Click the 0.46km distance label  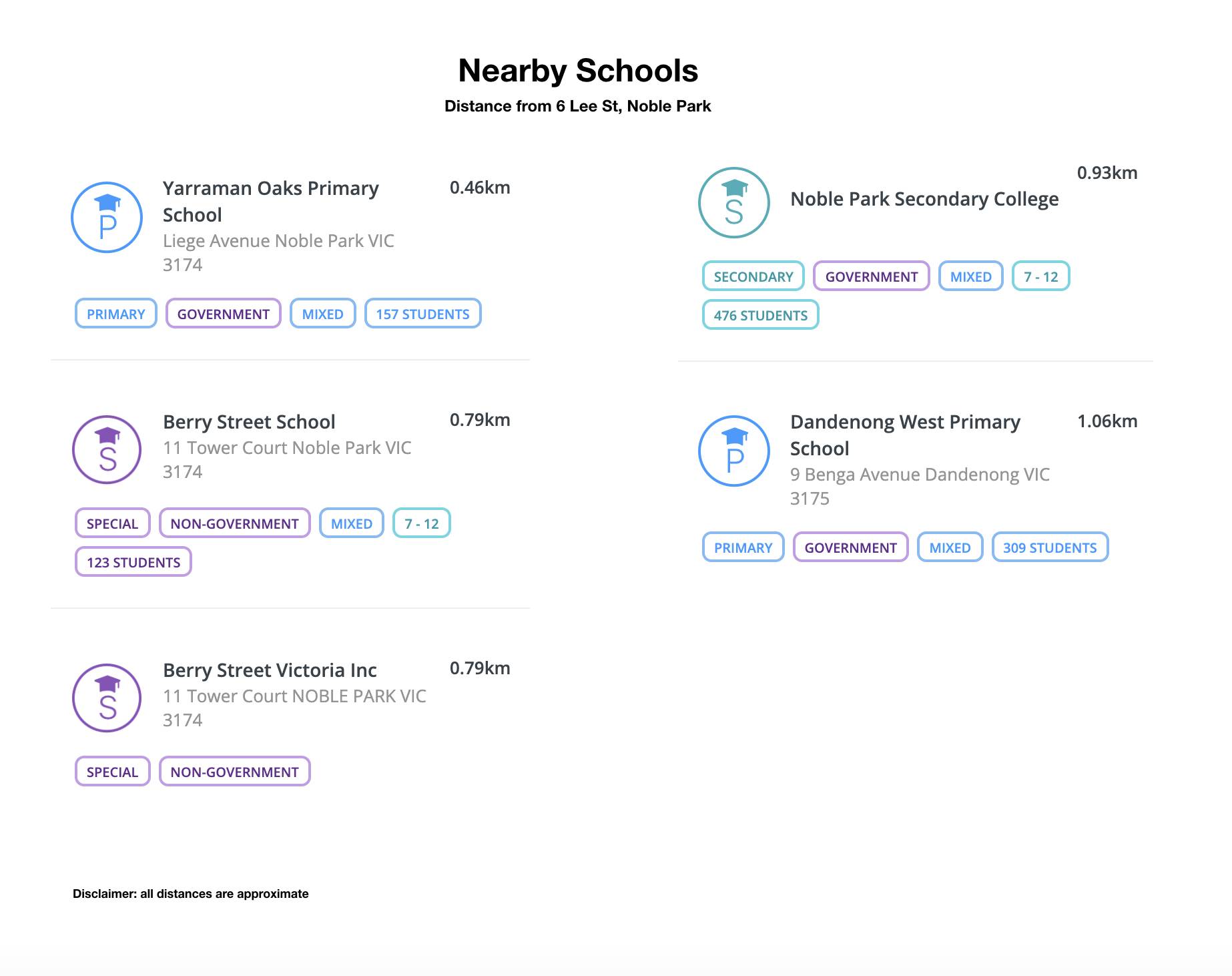point(479,188)
